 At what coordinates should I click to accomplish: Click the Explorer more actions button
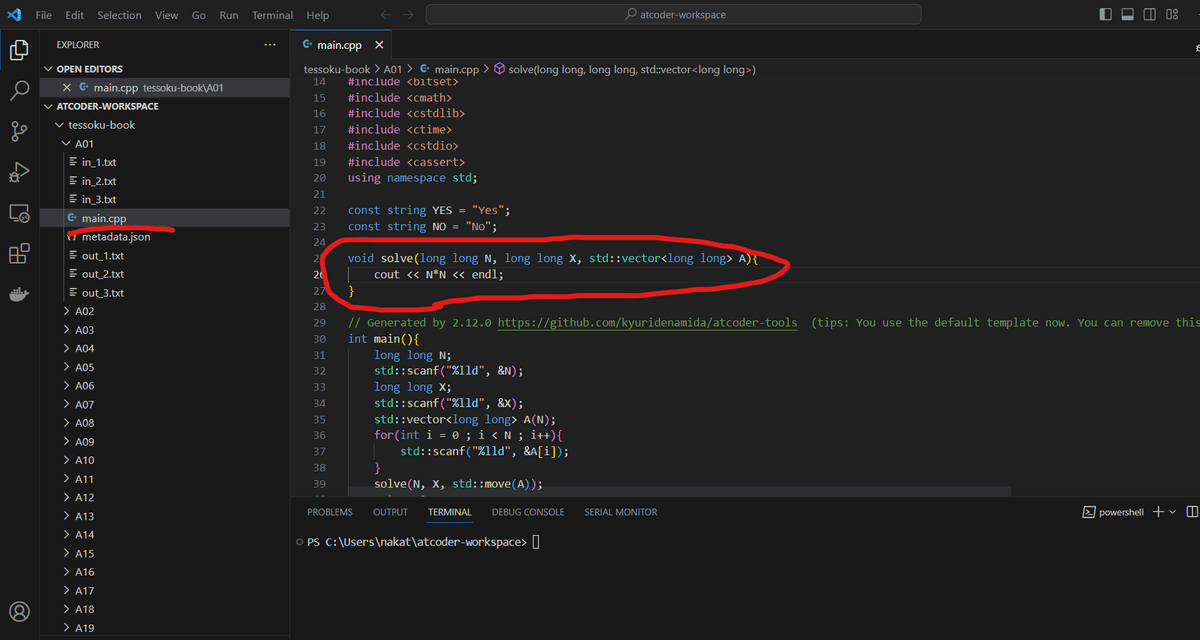coord(269,44)
